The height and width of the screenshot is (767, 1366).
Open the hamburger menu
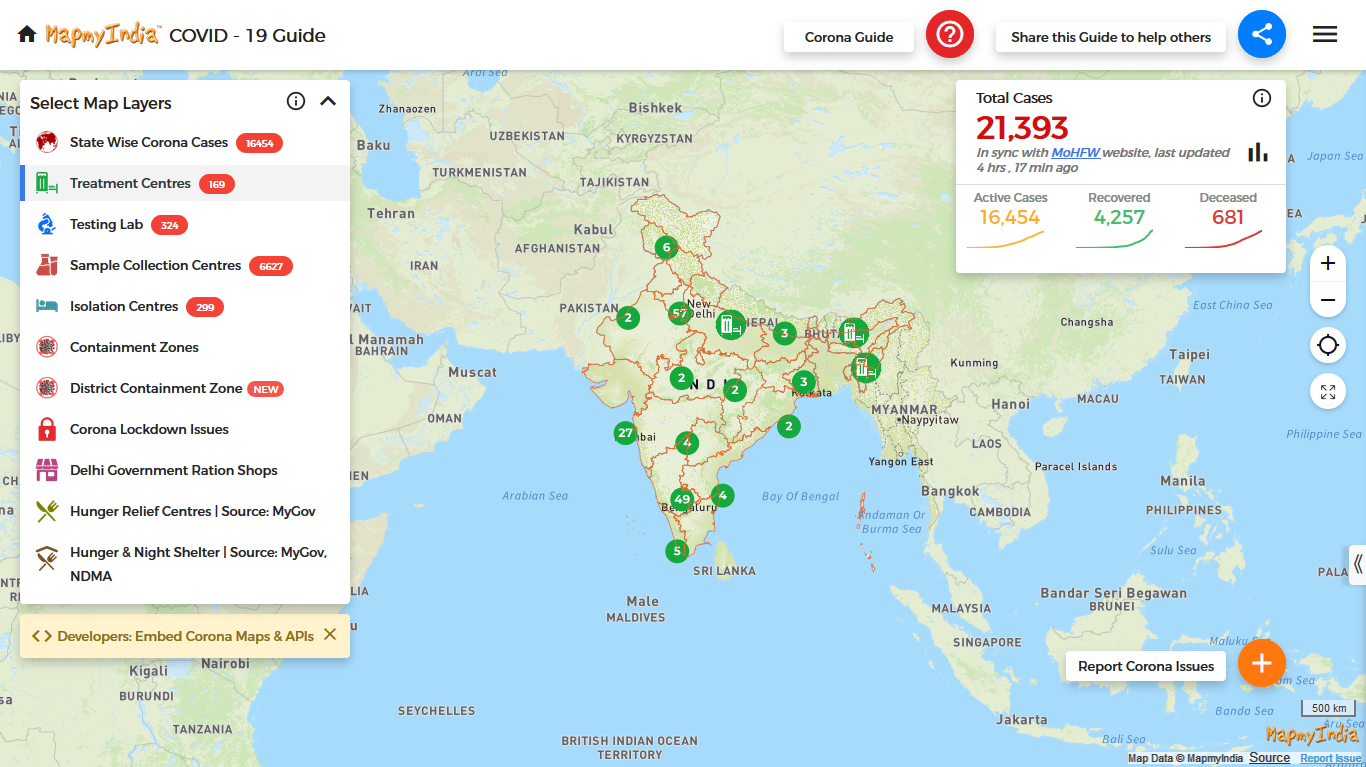point(1325,35)
